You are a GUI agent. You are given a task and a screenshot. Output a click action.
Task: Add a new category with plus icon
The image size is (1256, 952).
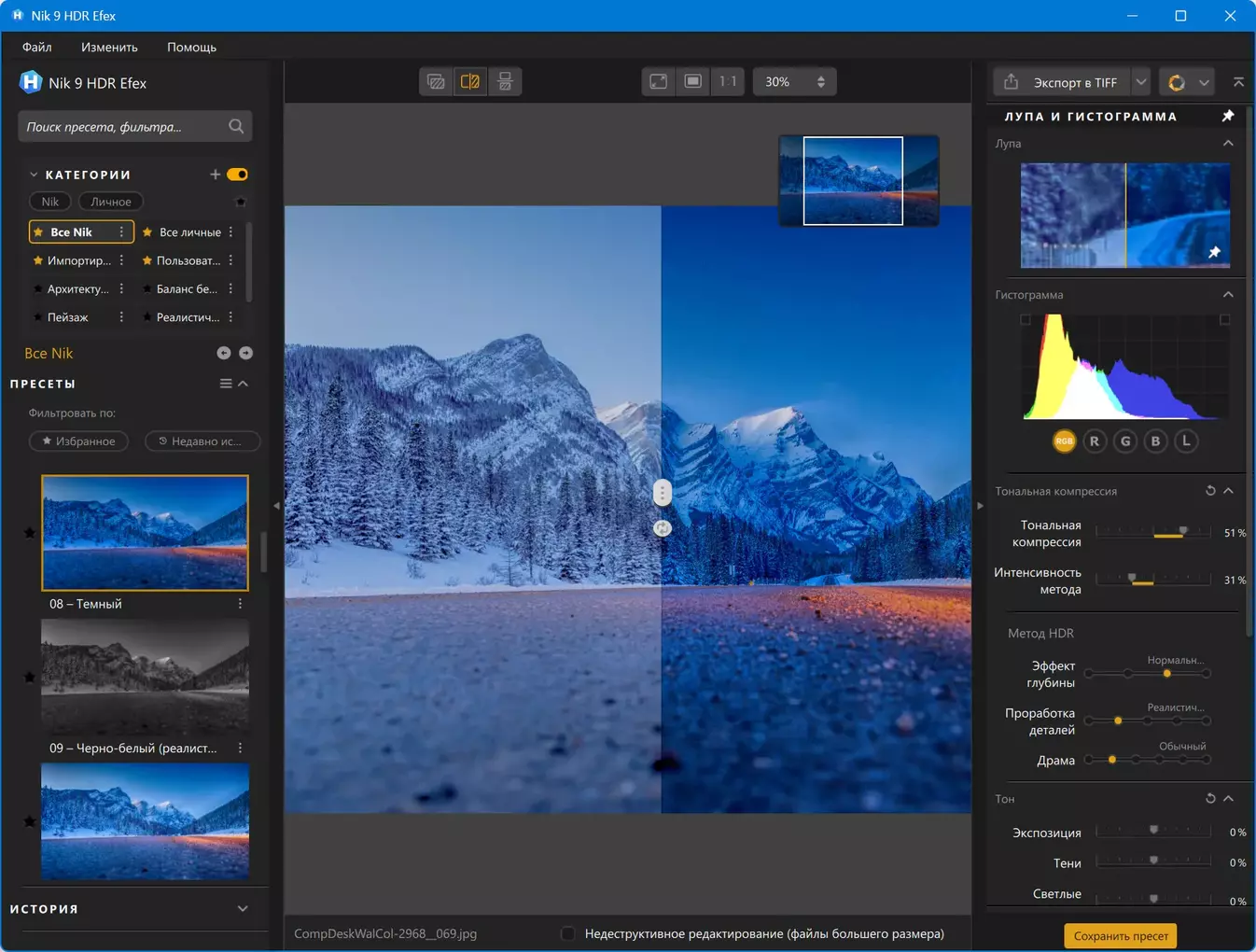[215, 175]
